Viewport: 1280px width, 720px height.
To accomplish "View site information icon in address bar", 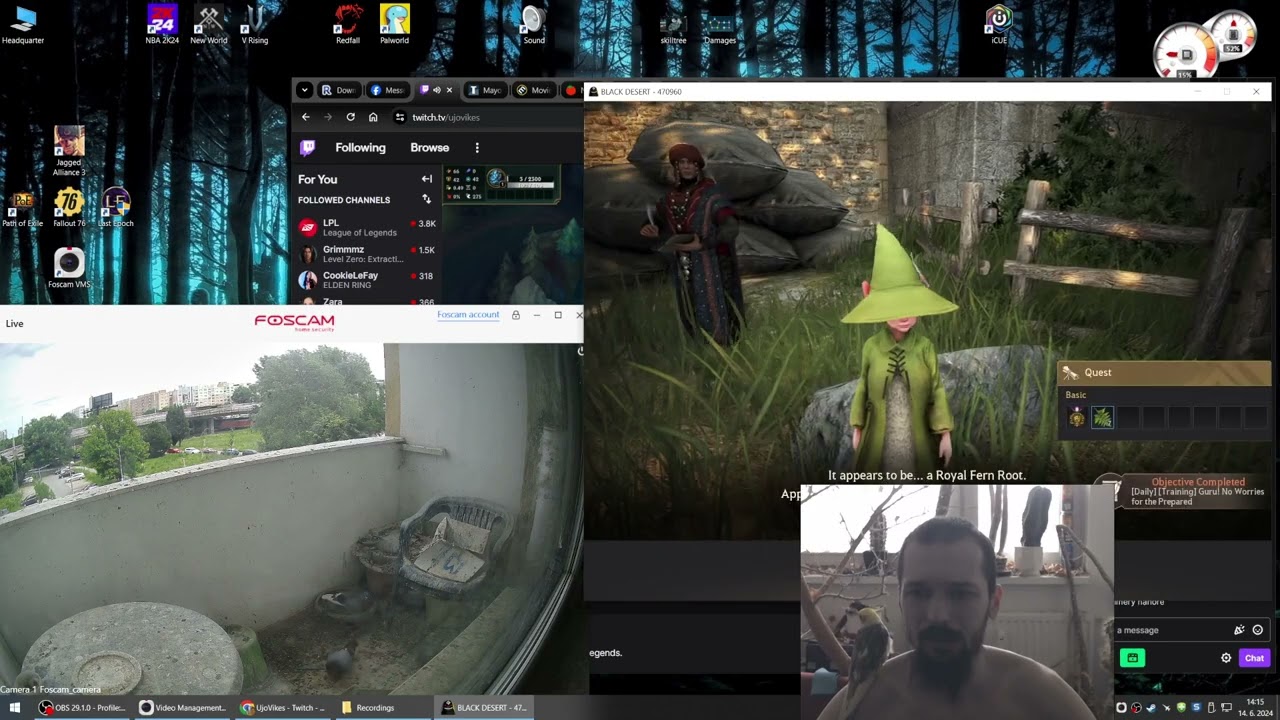I will tap(400, 117).
